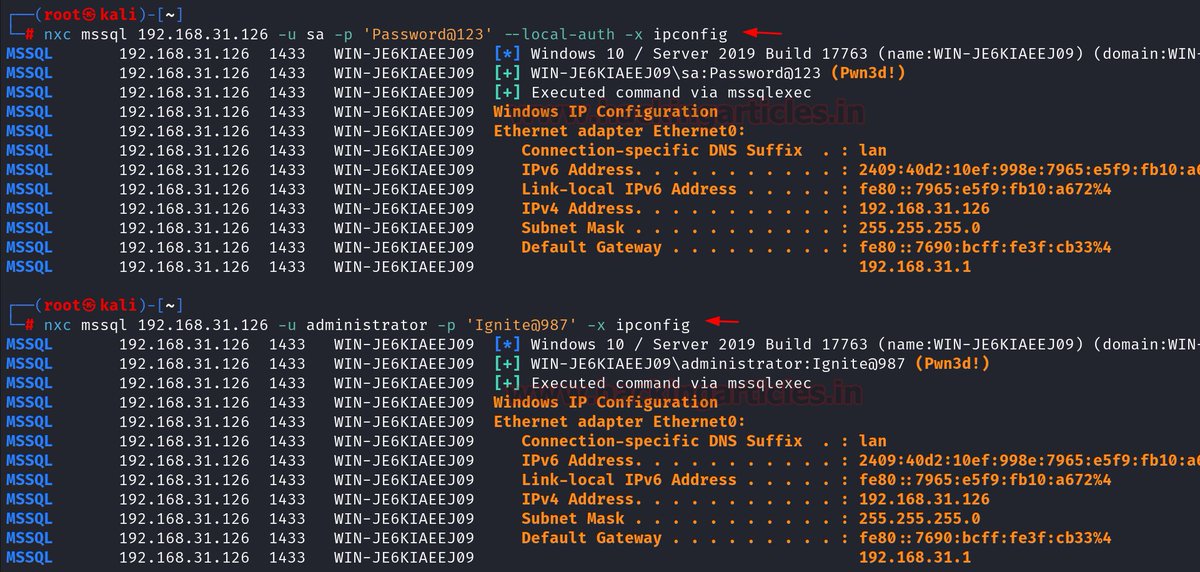Select 'Default Gateway' label in the administrator output
This screenshot has height=572, width=1200.
591,538
